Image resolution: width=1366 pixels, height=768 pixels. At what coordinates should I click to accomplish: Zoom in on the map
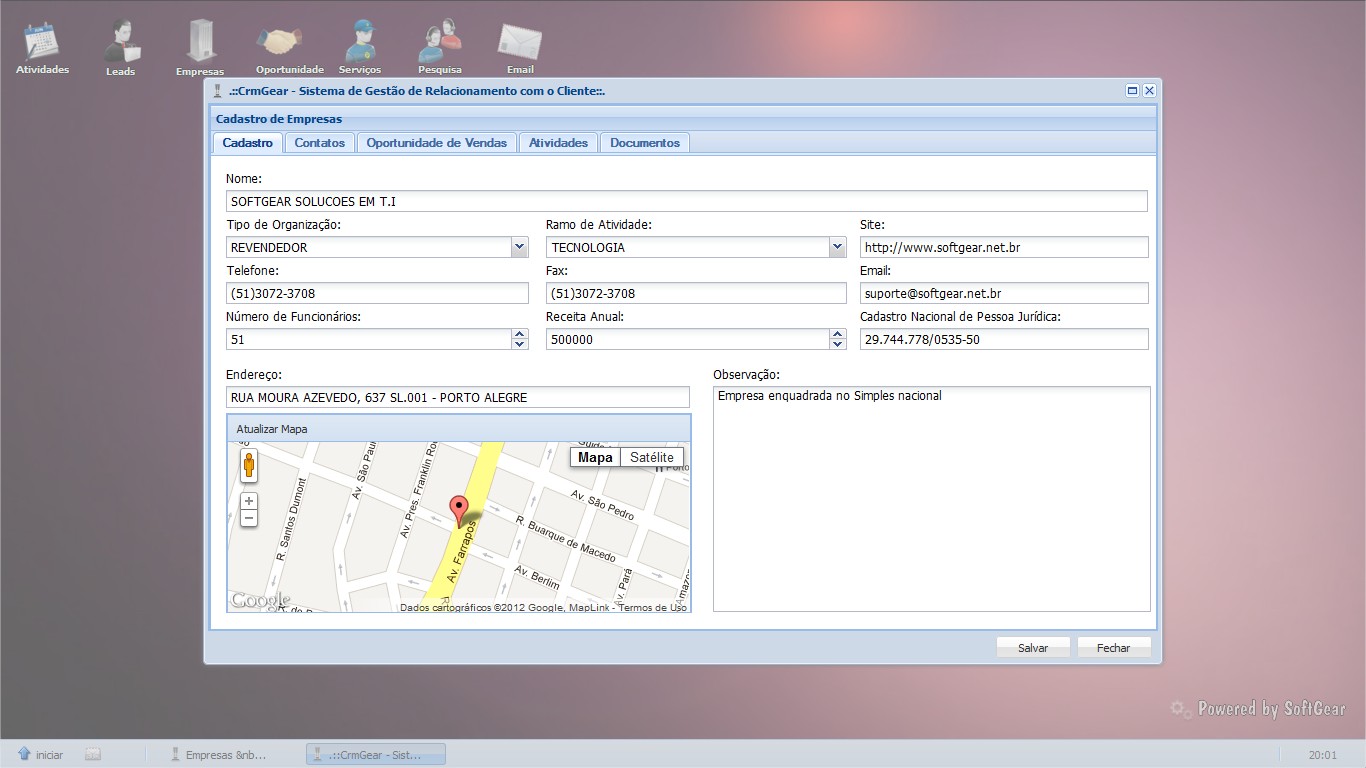(x=249, y=501)
